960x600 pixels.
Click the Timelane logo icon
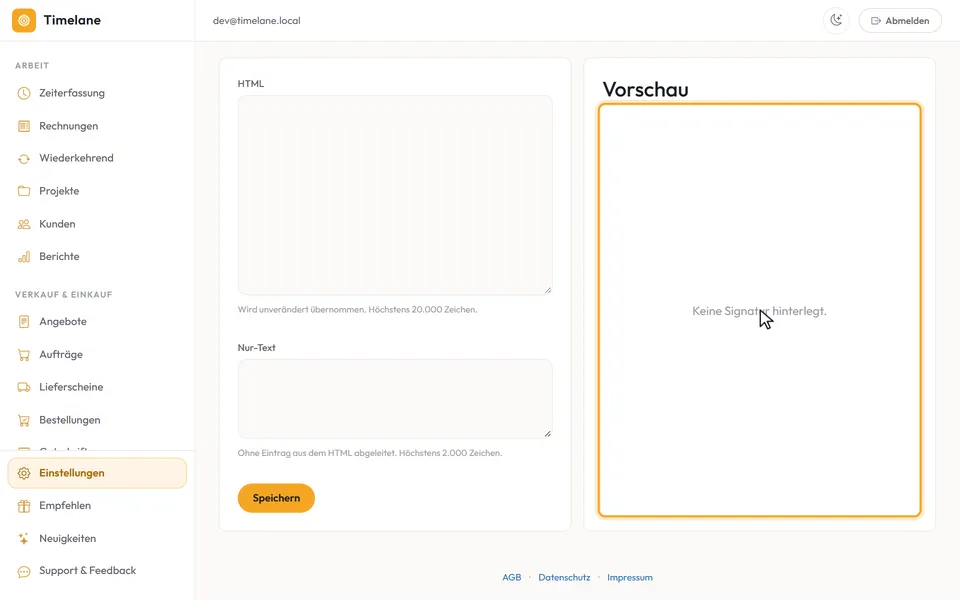24,20
